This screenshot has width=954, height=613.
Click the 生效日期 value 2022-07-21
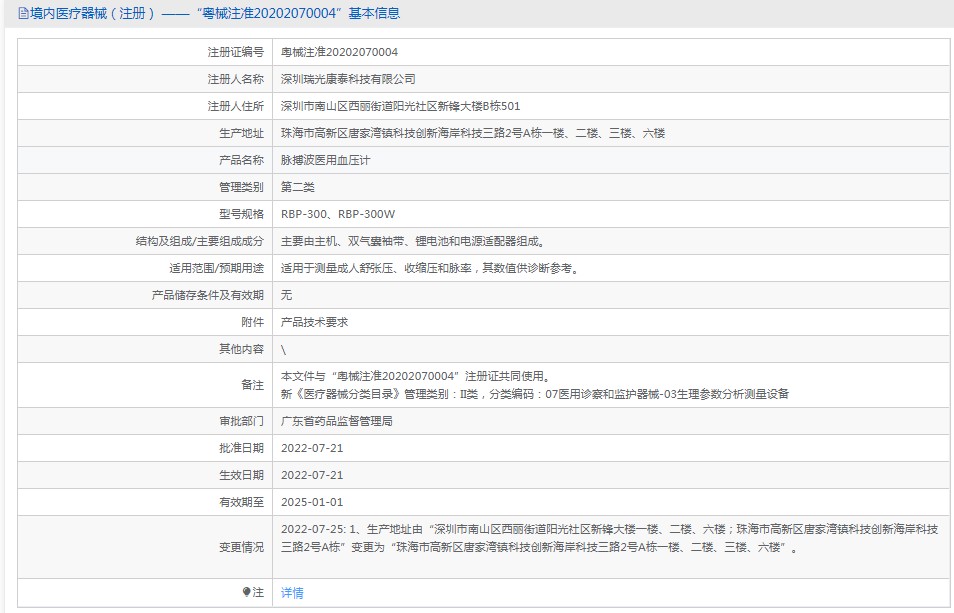(x=312, y=475)
